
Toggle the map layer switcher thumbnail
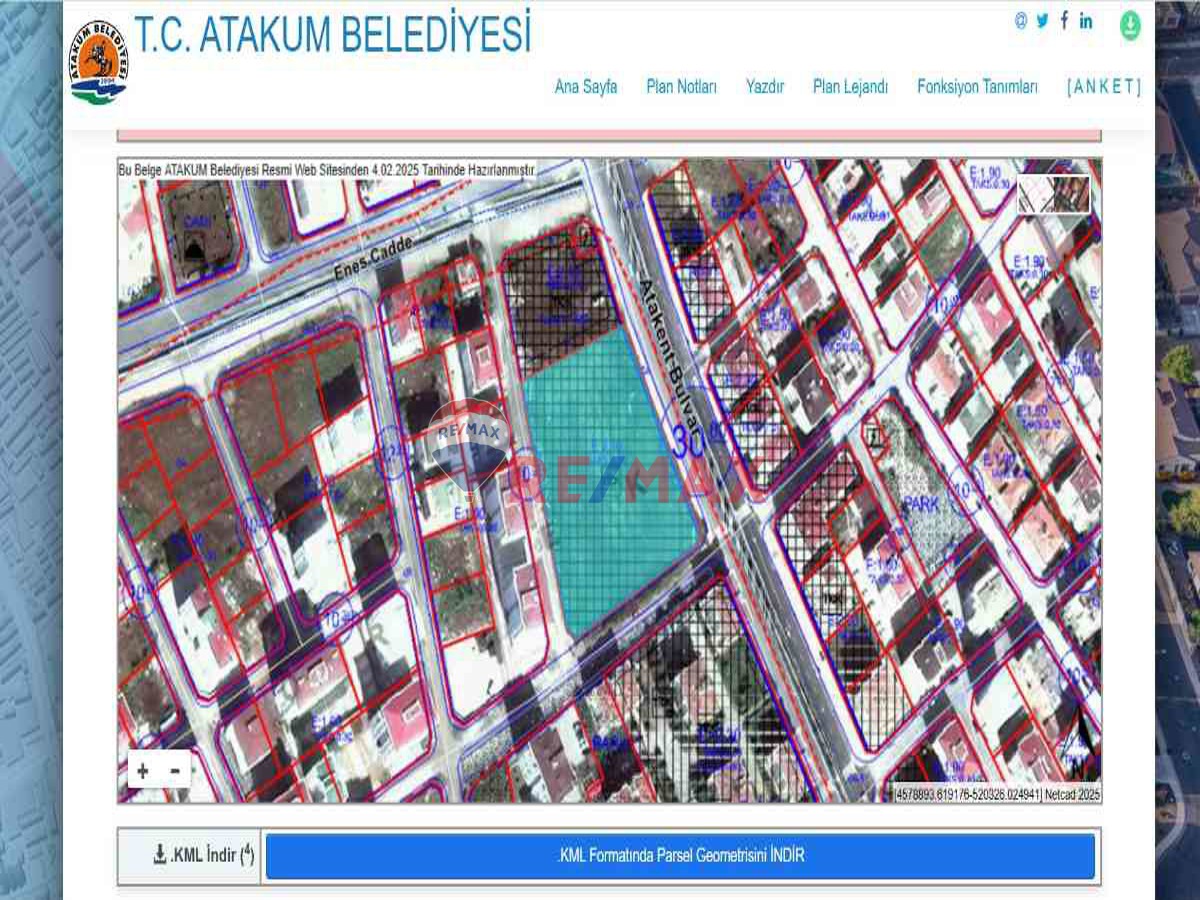point(1054,194)
